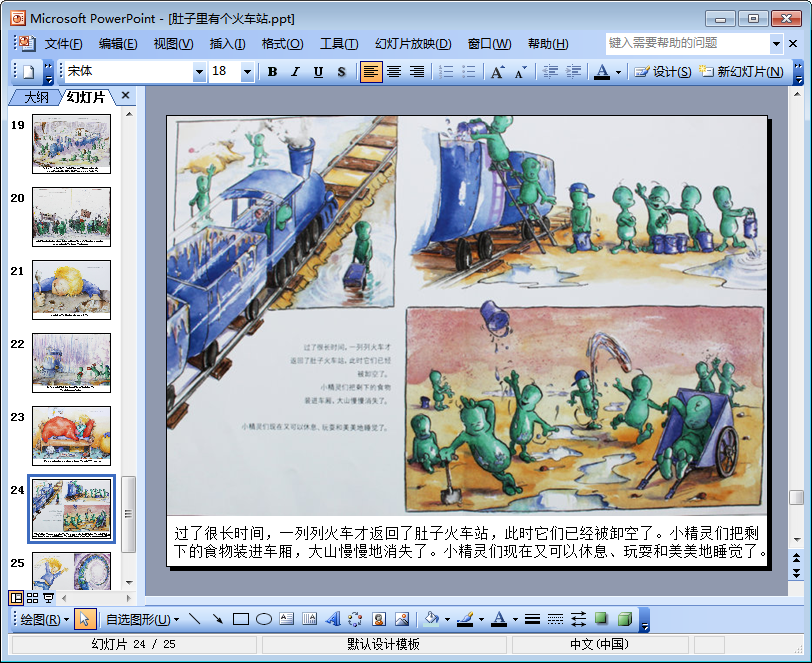Align text left
Screen dimensions: 812x663
click(x=371, y=71)
